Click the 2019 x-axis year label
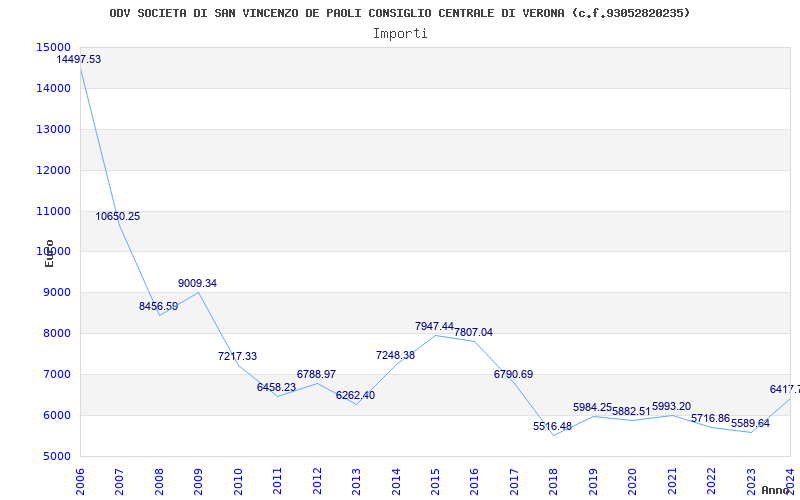800x500 pixels. [x=593, y=481]
